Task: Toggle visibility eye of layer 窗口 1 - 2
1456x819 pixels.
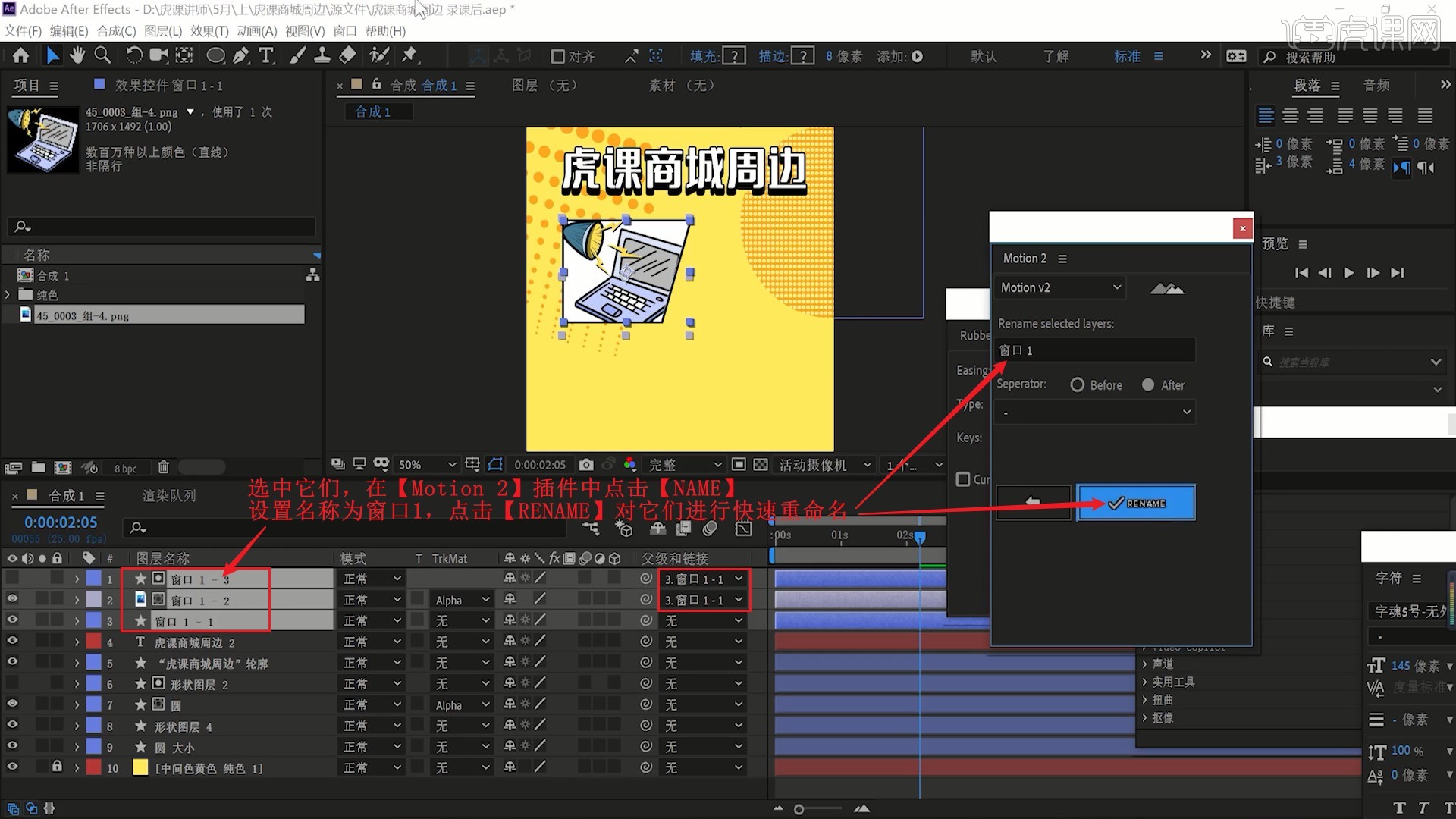Action: [x=12, y=599]
